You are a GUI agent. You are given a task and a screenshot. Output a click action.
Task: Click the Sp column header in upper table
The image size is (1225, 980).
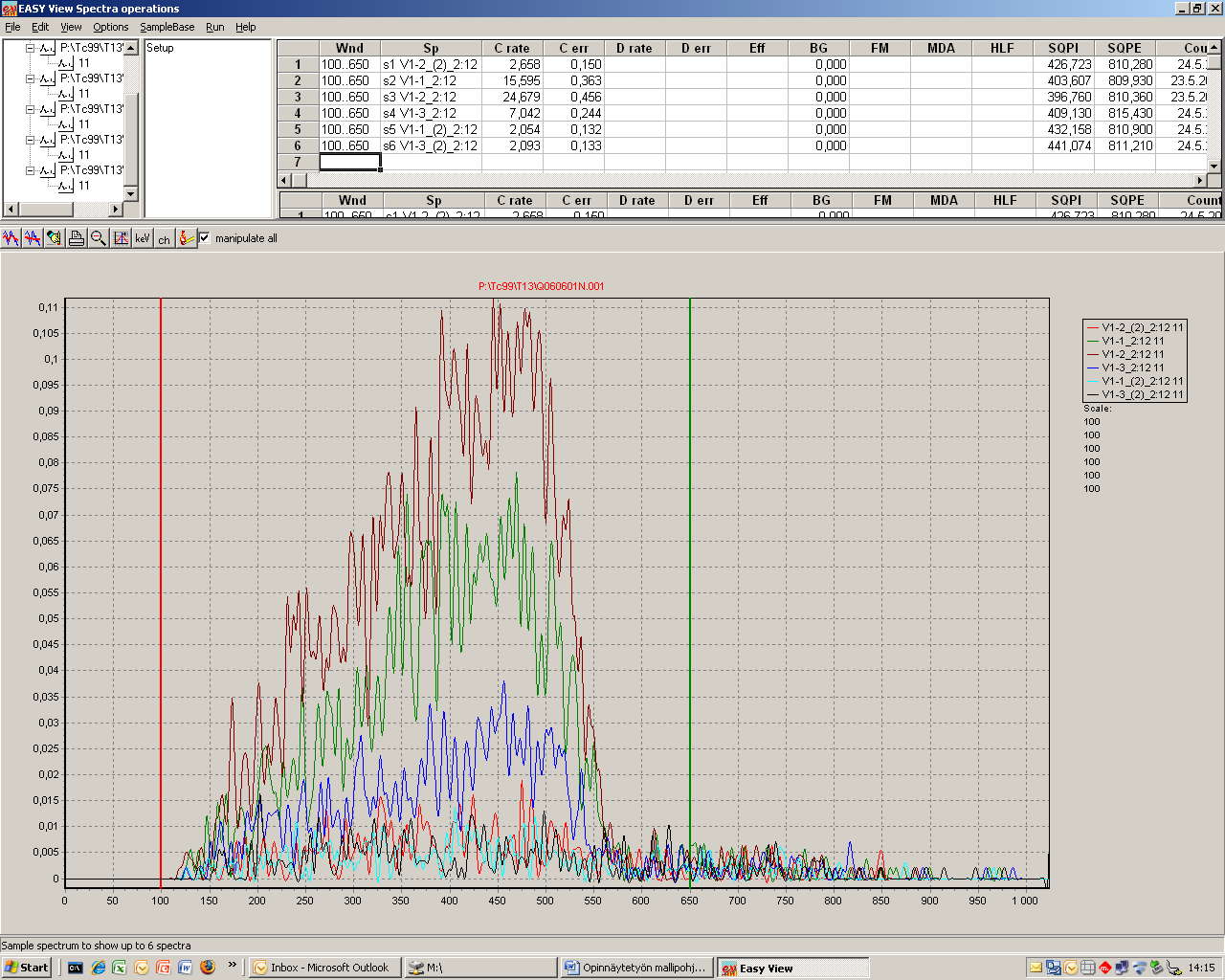click(431, 48)
